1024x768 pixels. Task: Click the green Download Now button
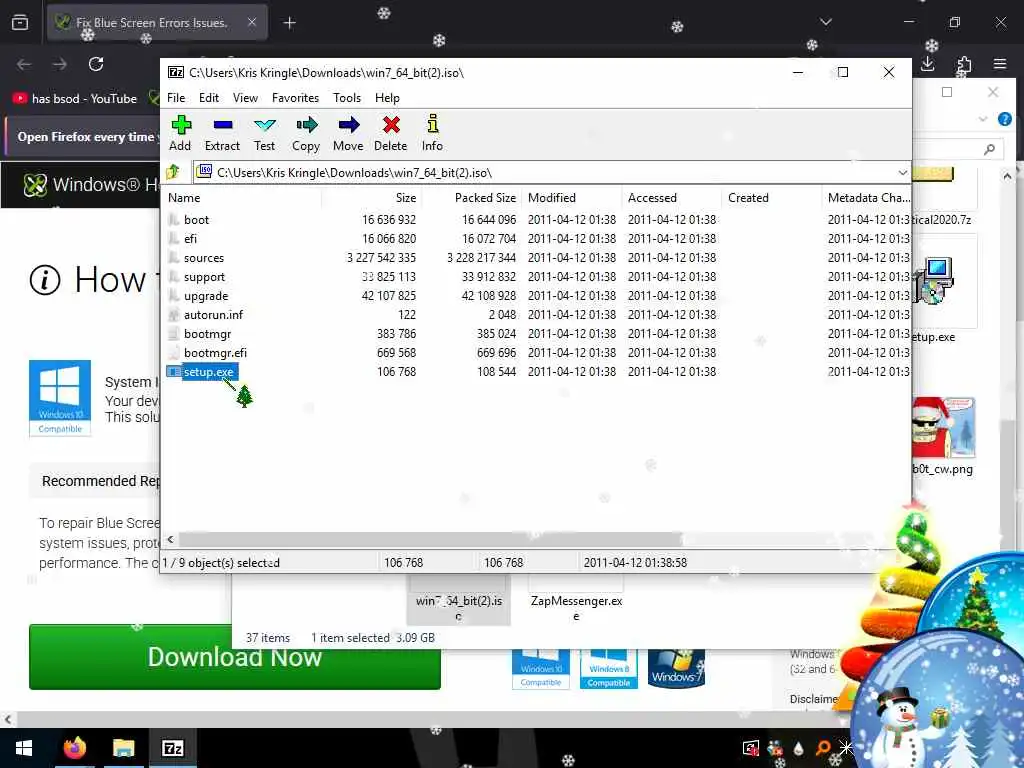(234, 657)
